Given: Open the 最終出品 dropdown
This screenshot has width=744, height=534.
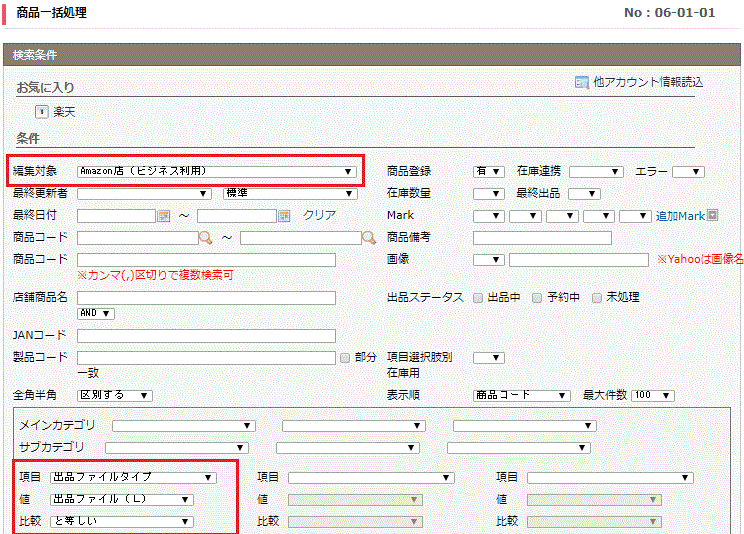Looking at the screenshot, I should (x=584, y=194).
